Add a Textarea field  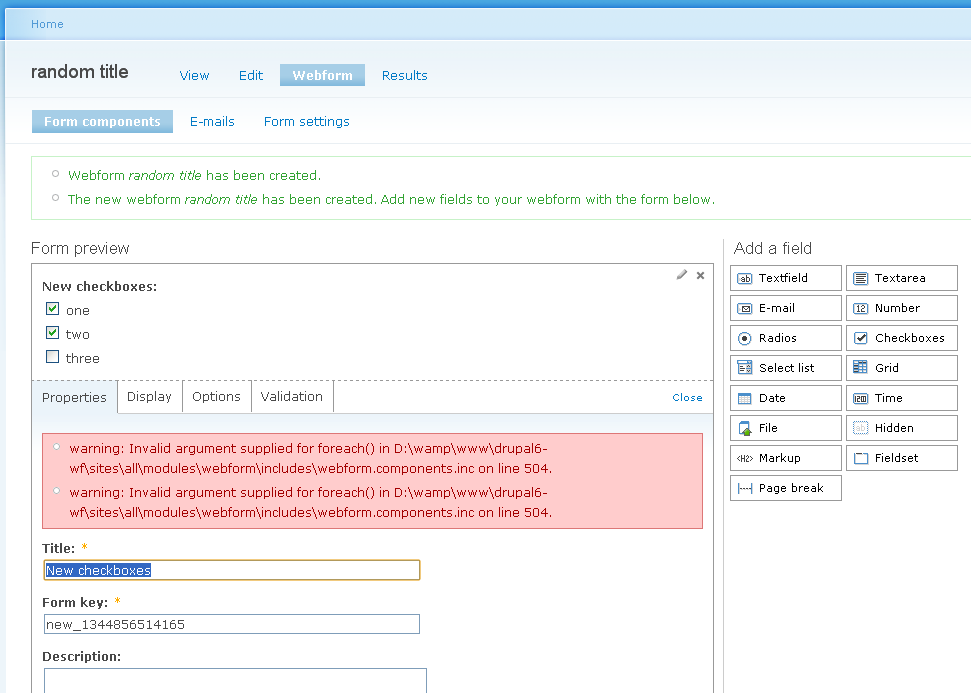pyautogui.click(x=901, y=278)
